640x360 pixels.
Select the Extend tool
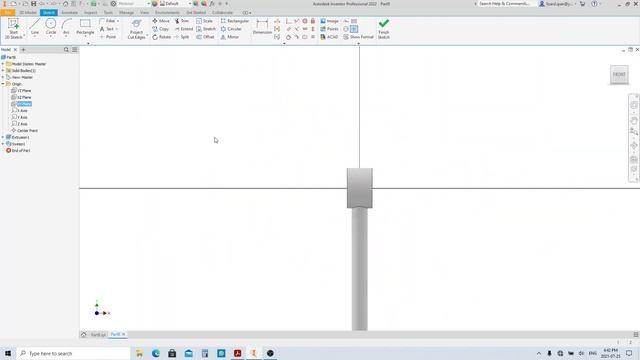click(184, 29)
